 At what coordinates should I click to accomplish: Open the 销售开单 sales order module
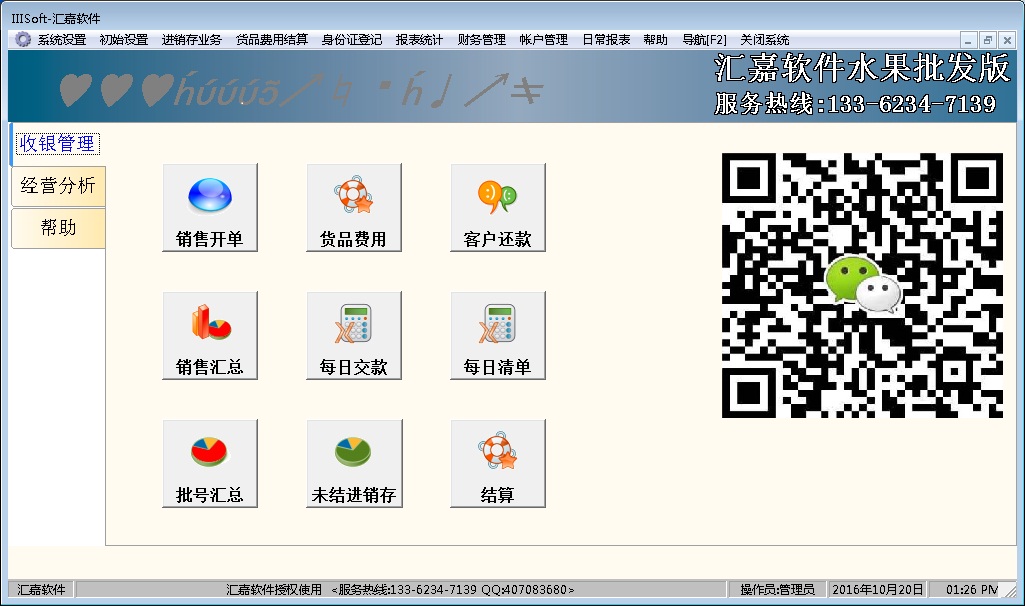[x=210, y=207]
